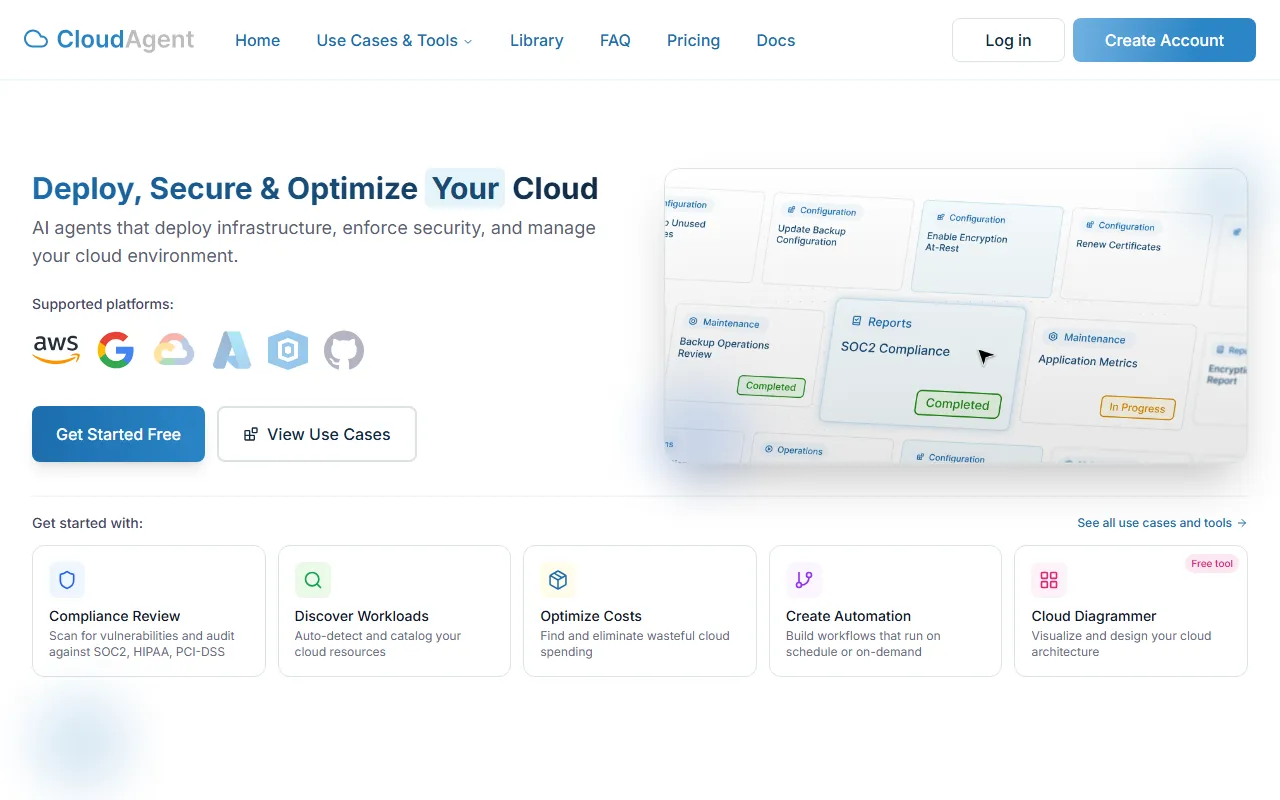Click the Optimize Costs cube icon
1280x800 pixels.
pos(558,580)
